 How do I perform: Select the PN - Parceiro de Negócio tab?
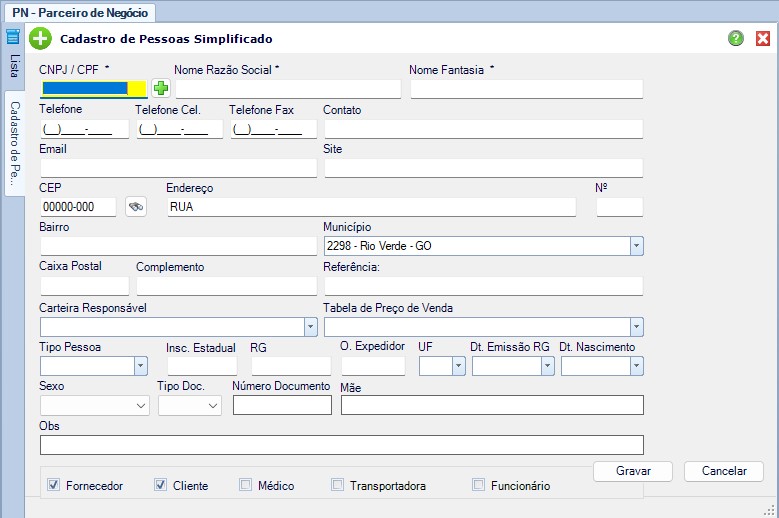(x=80, y=12)
